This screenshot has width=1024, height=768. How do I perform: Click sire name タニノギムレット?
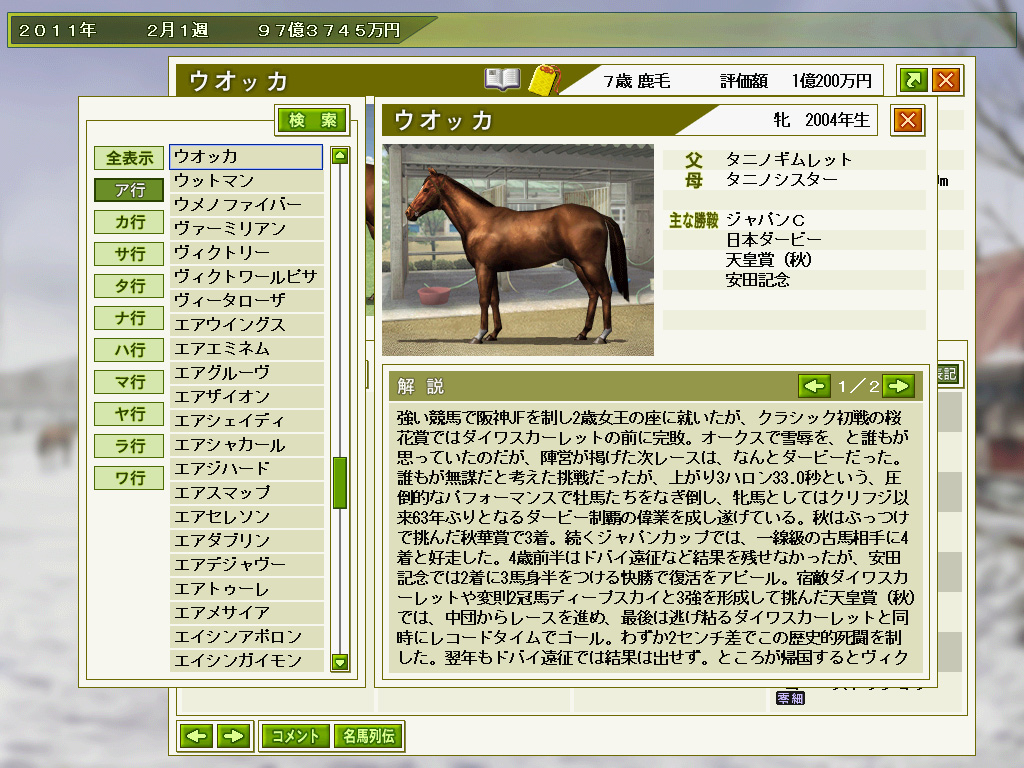click(789, 159)
